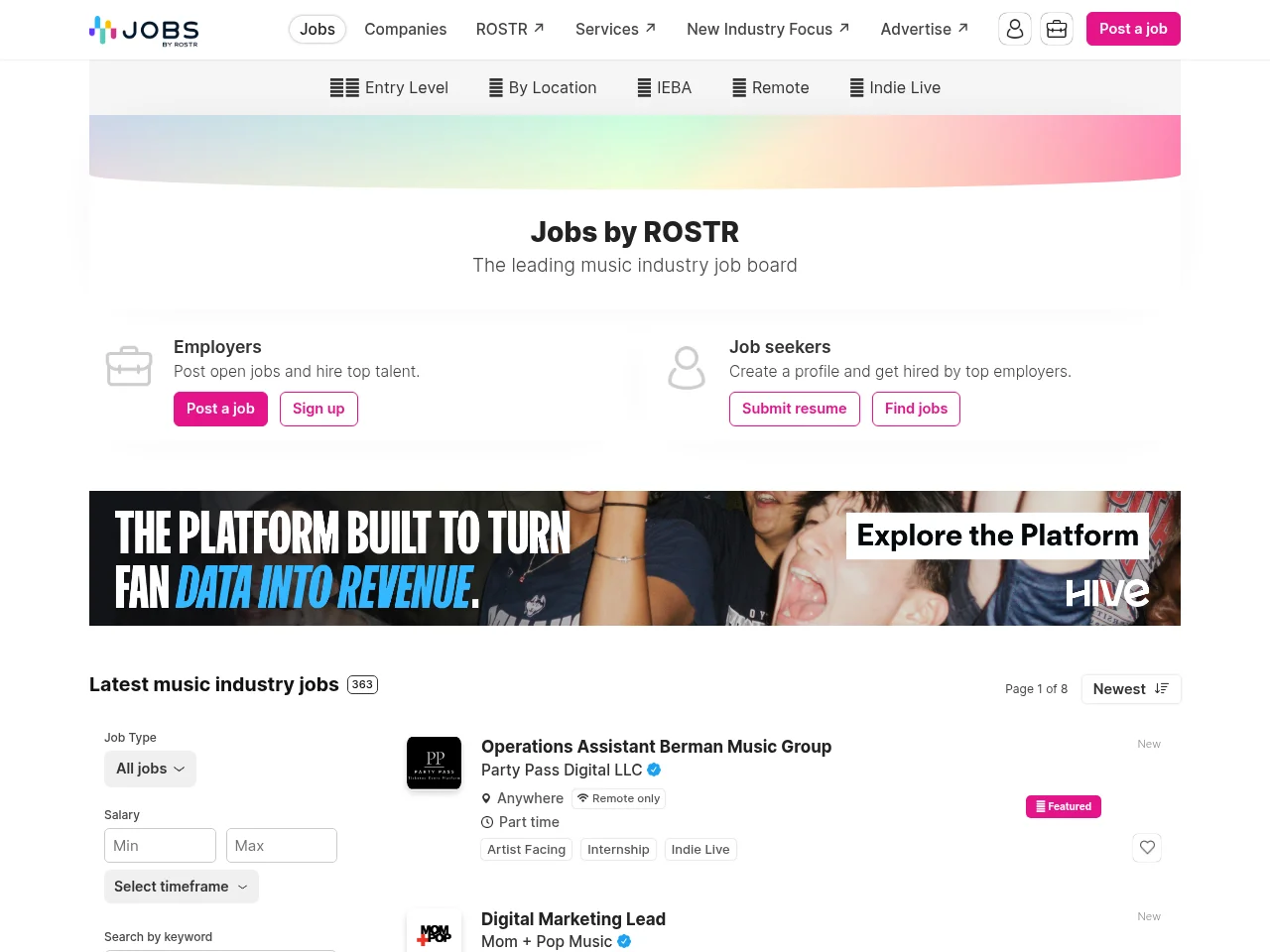Open the All jobs type dropdown
The height and width of the screenshot is (952, 1270).
(150, 769)
